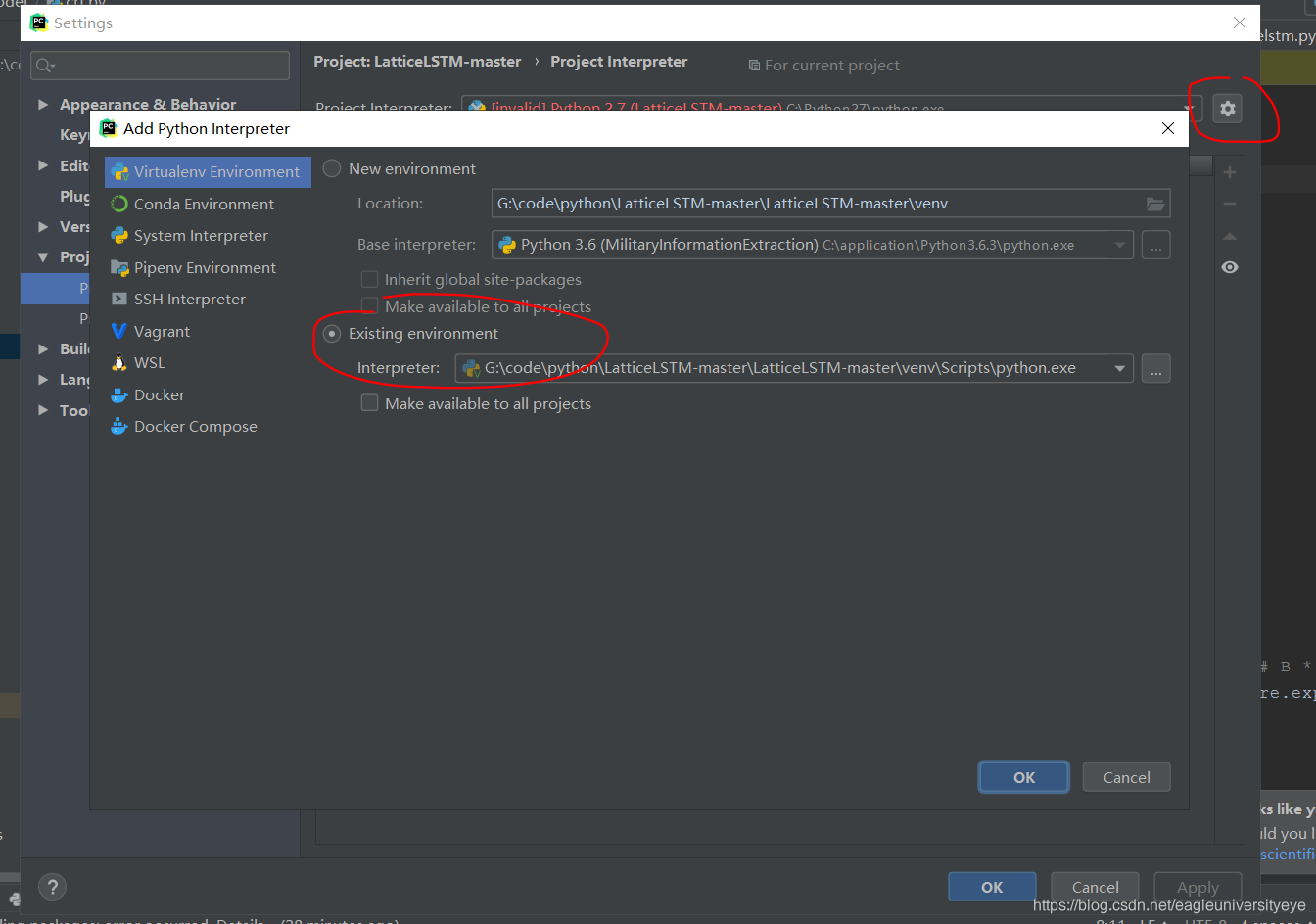This screenshot has height=924, width=1316.
Task: Expand the Appearance & Behavior settings section
Action: coord(43,104)
